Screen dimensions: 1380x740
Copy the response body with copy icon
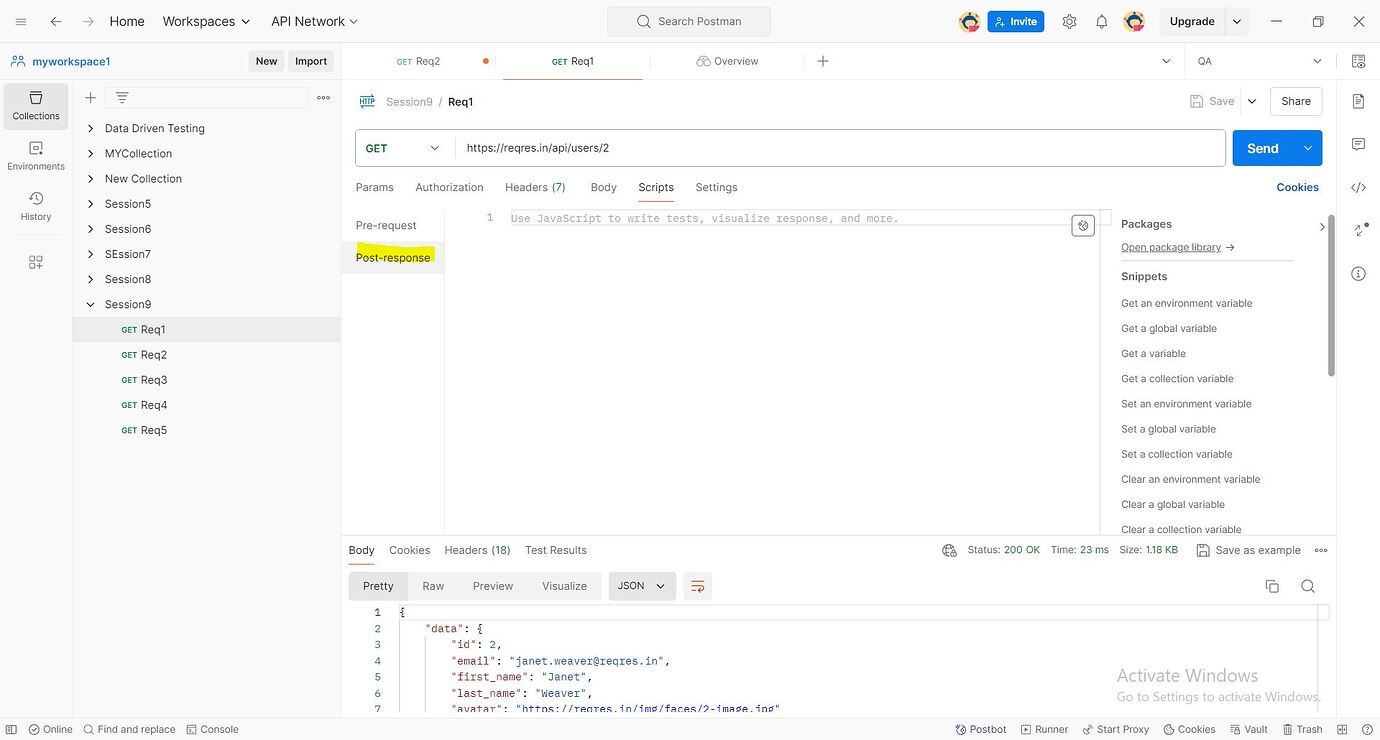[x=1272, y=586]
